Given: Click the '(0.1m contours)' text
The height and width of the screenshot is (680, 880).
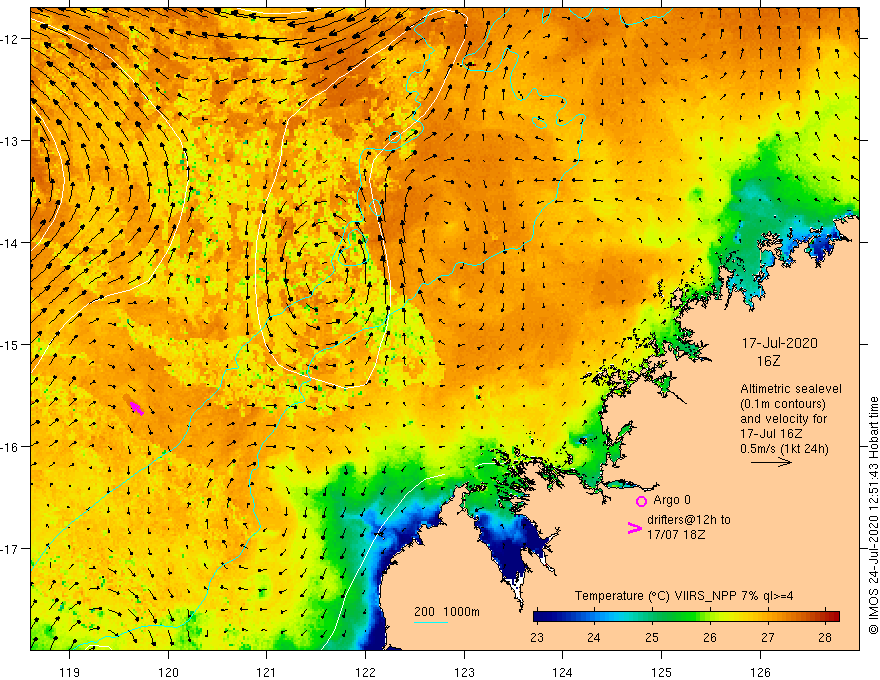Looking at the screenshot, I should point(783,404).
